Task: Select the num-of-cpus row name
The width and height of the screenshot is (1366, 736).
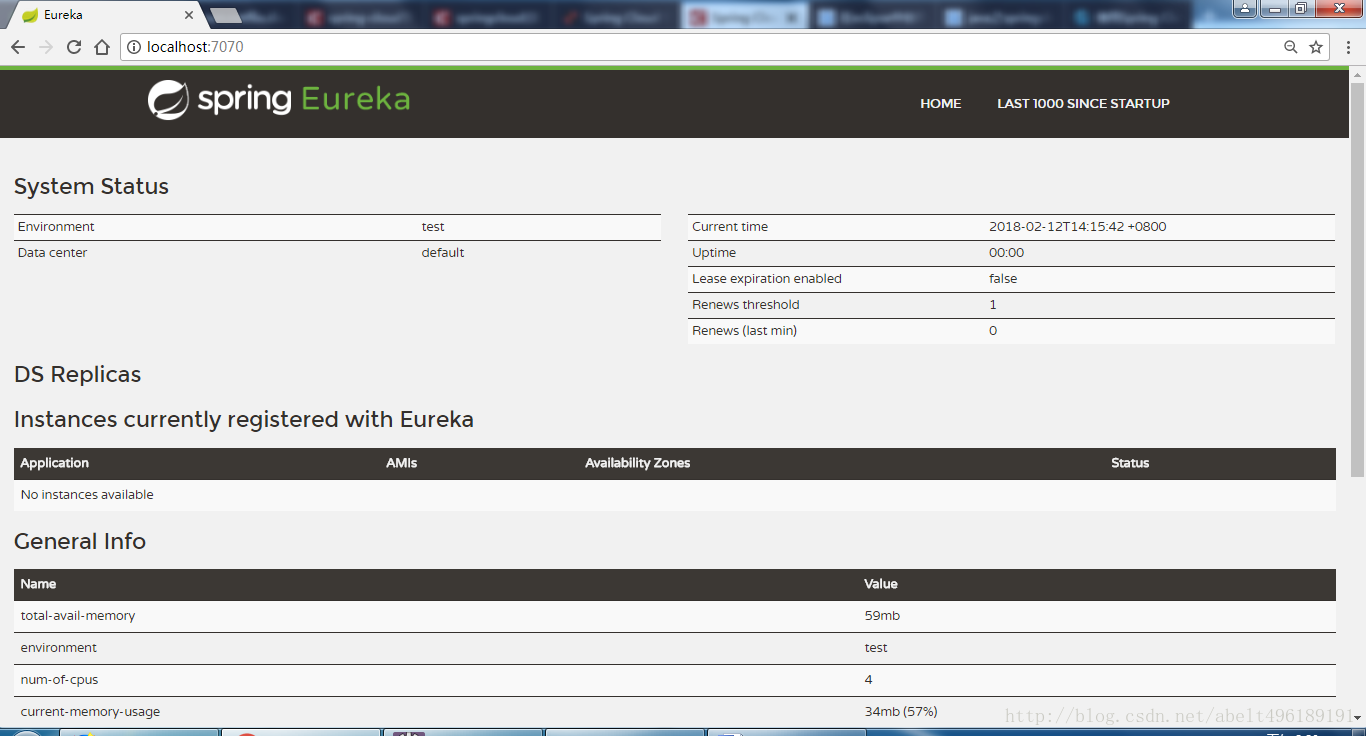Action: pos(60,680)
